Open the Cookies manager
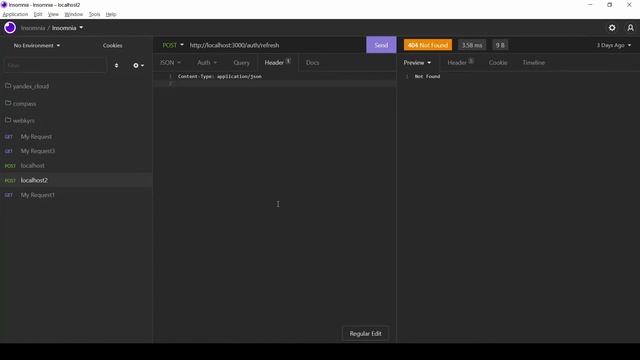 [x=113, y=45]
